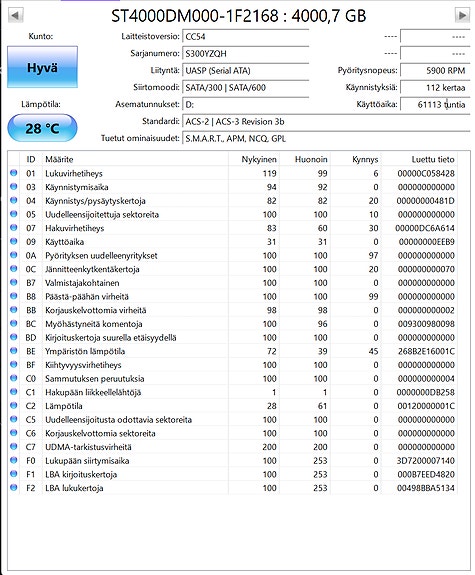Open the 28 °C temperature button

click(x=42, y=128)
